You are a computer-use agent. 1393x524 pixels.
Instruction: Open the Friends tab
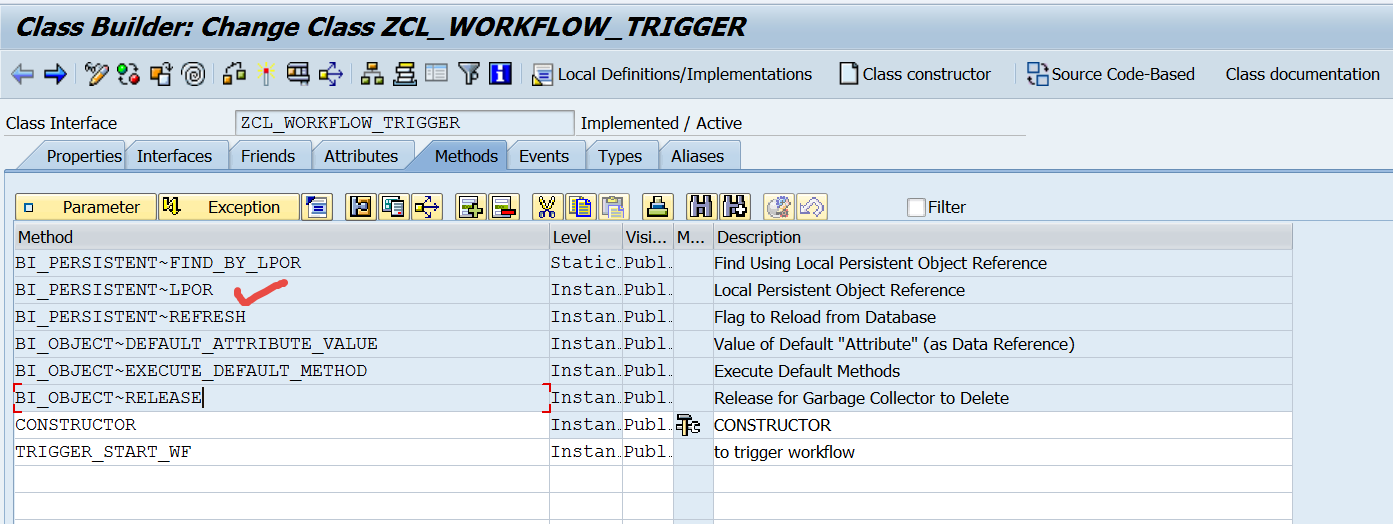tap(268, 156)
